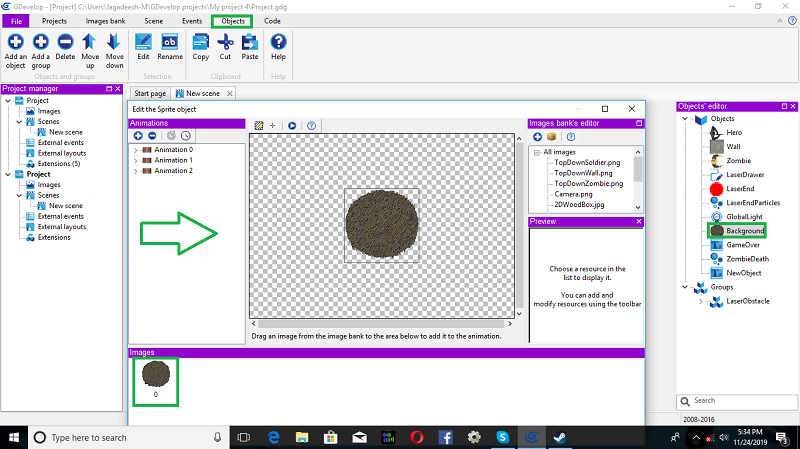Add a new animation with the plus icon
Viewport: 800px width, 449px height.
click(138, 135)
